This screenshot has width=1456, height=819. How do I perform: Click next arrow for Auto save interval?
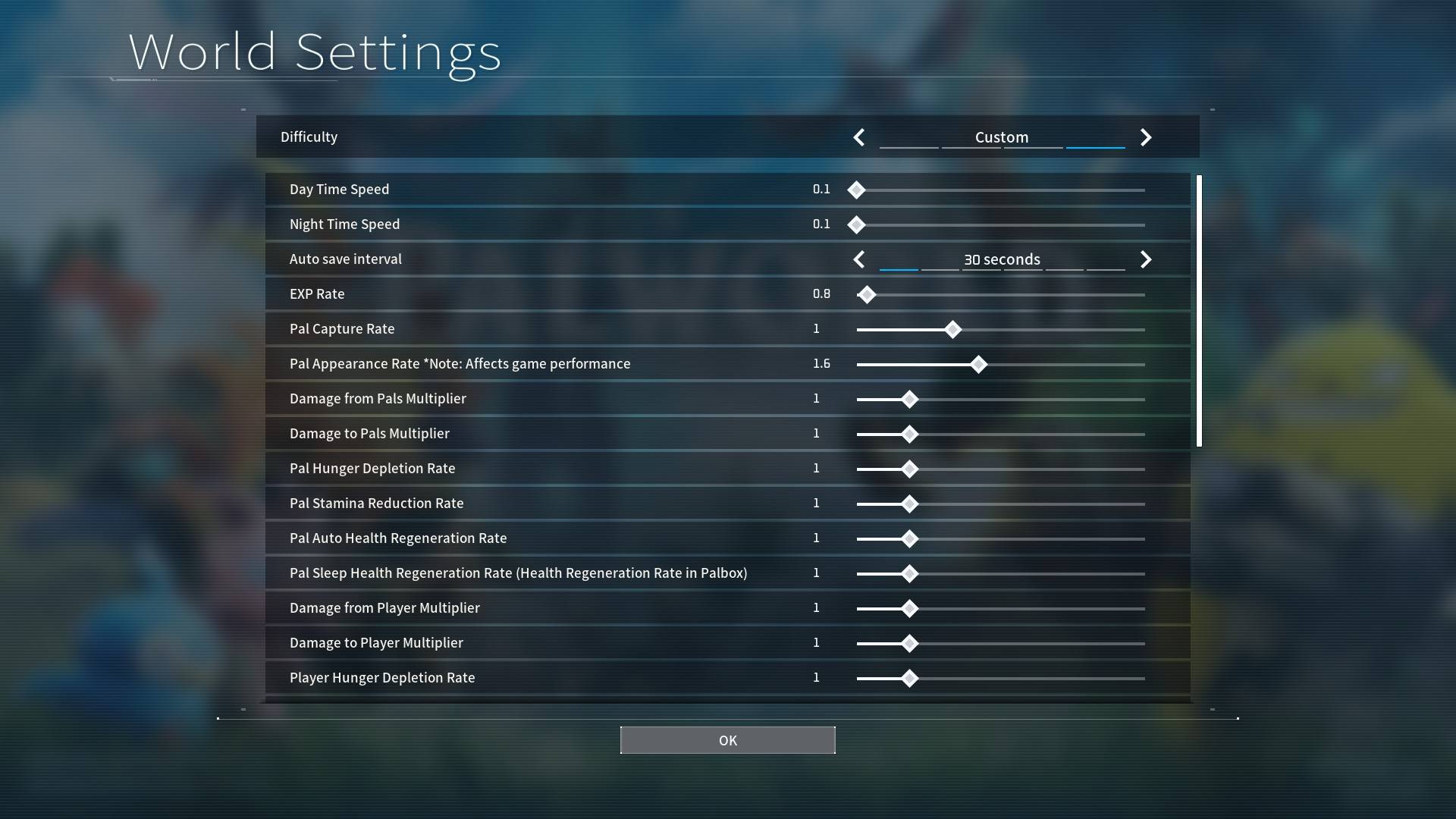coord(1146,259)
